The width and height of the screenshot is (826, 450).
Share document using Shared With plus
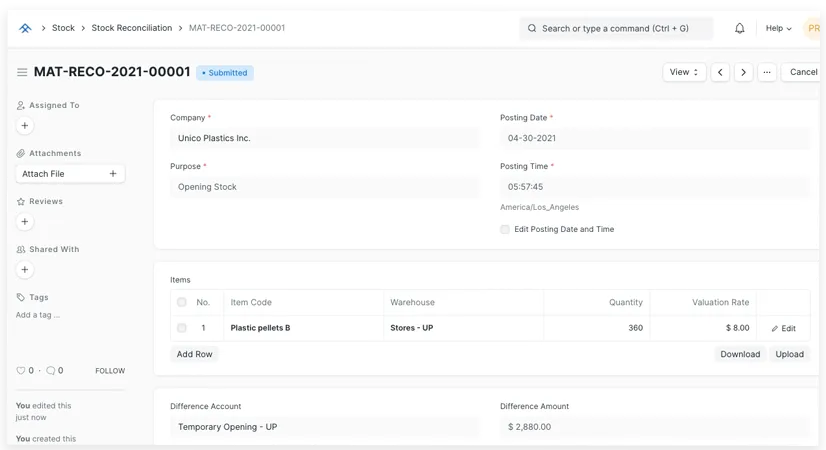pyautogui.click(x=25, y=270)
